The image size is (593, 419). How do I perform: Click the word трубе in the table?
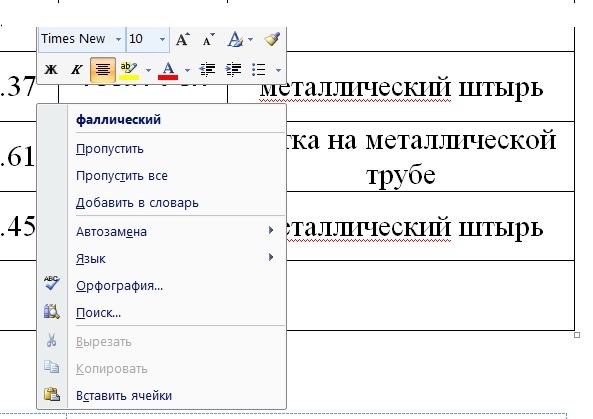(x=401, y=175)
